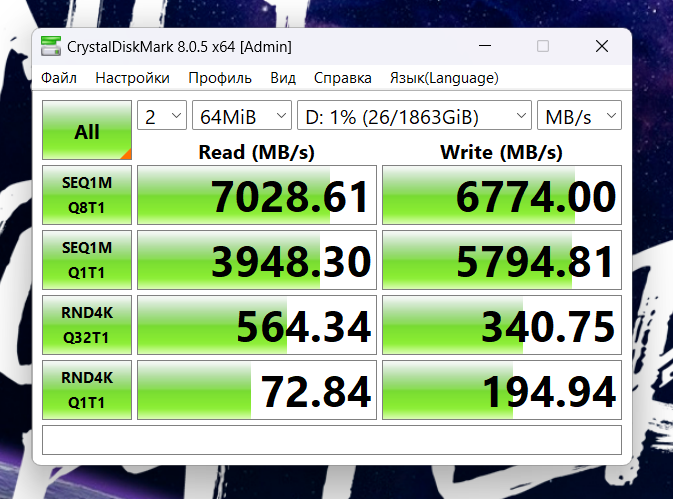Select the 7028.61 read result
The height and width of the screenshot is (499, 673).
pos(257,195)
